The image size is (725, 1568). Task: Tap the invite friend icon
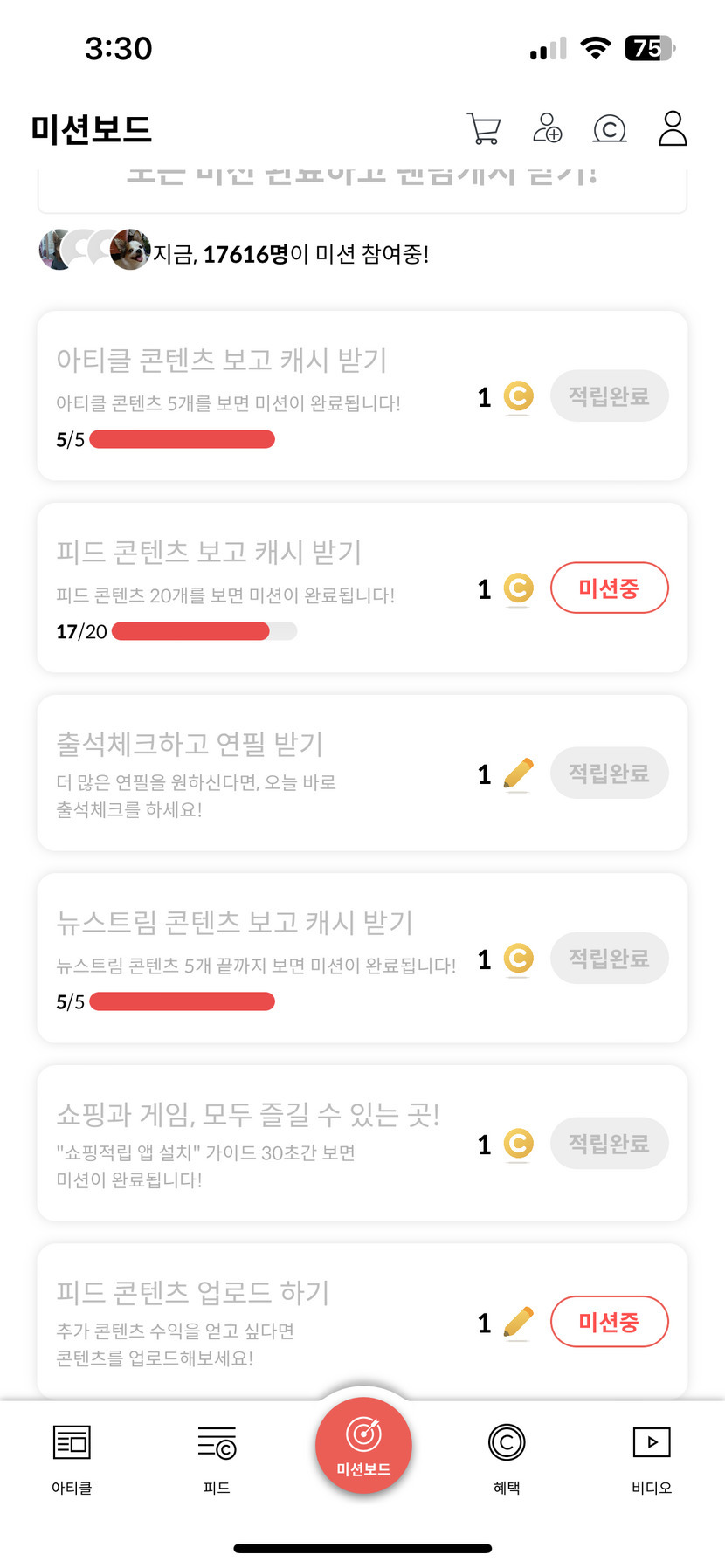tap(548, 128)
